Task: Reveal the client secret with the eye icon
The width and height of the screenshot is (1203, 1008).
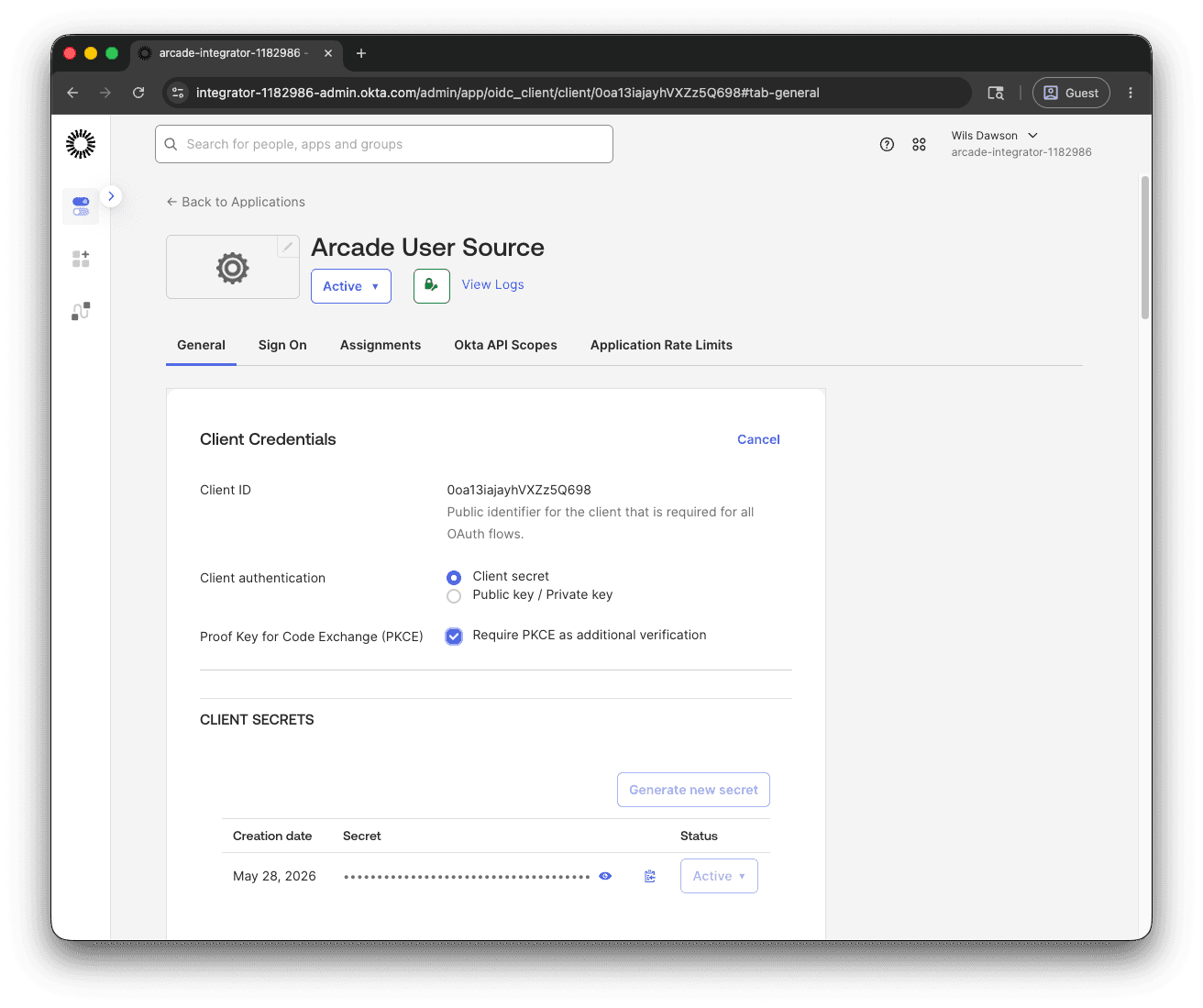Action: (x=605, y=876)
